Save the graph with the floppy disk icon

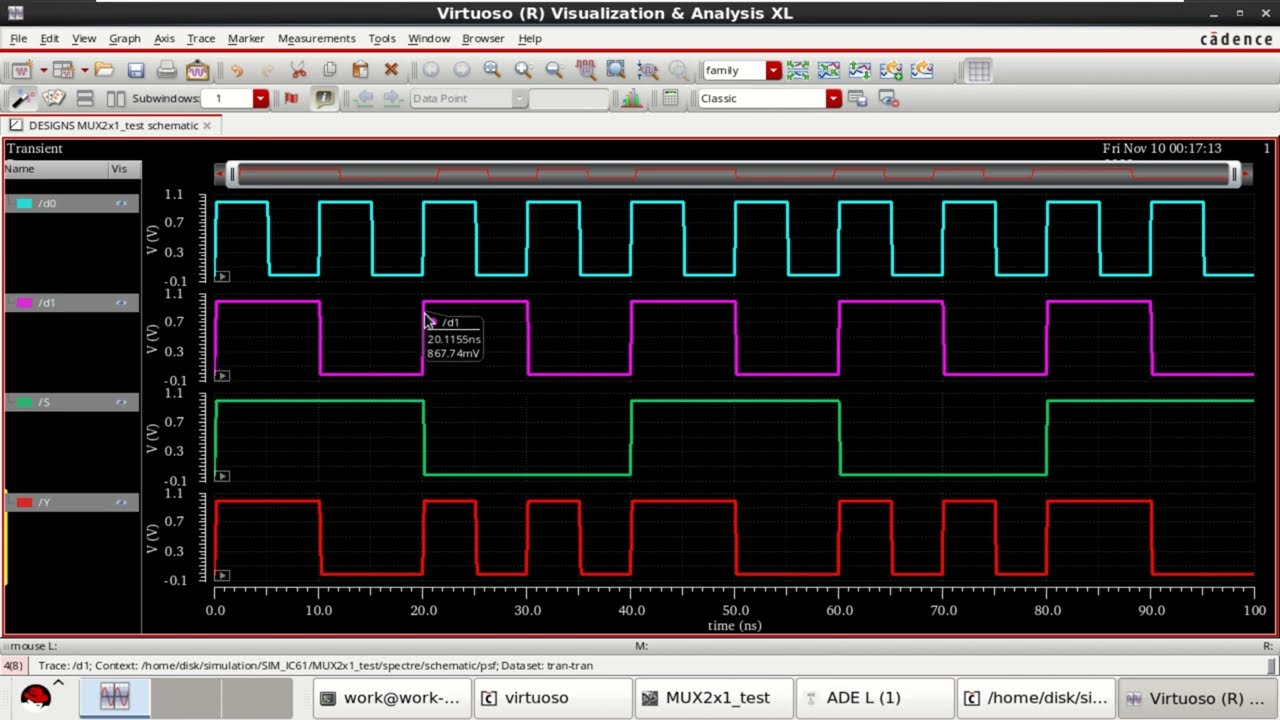(x=136, y=70)
